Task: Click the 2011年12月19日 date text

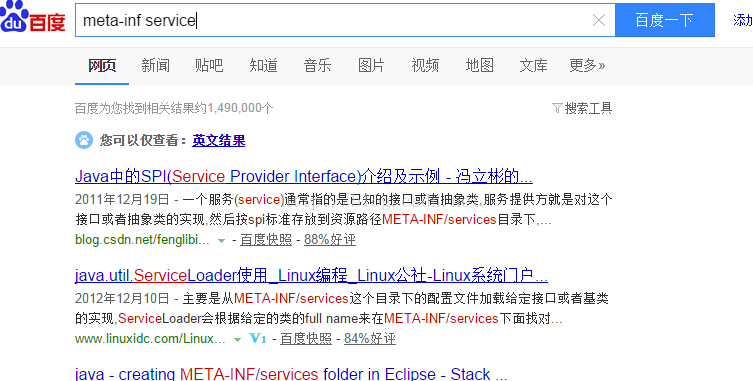Action: [x=122, y=199]
